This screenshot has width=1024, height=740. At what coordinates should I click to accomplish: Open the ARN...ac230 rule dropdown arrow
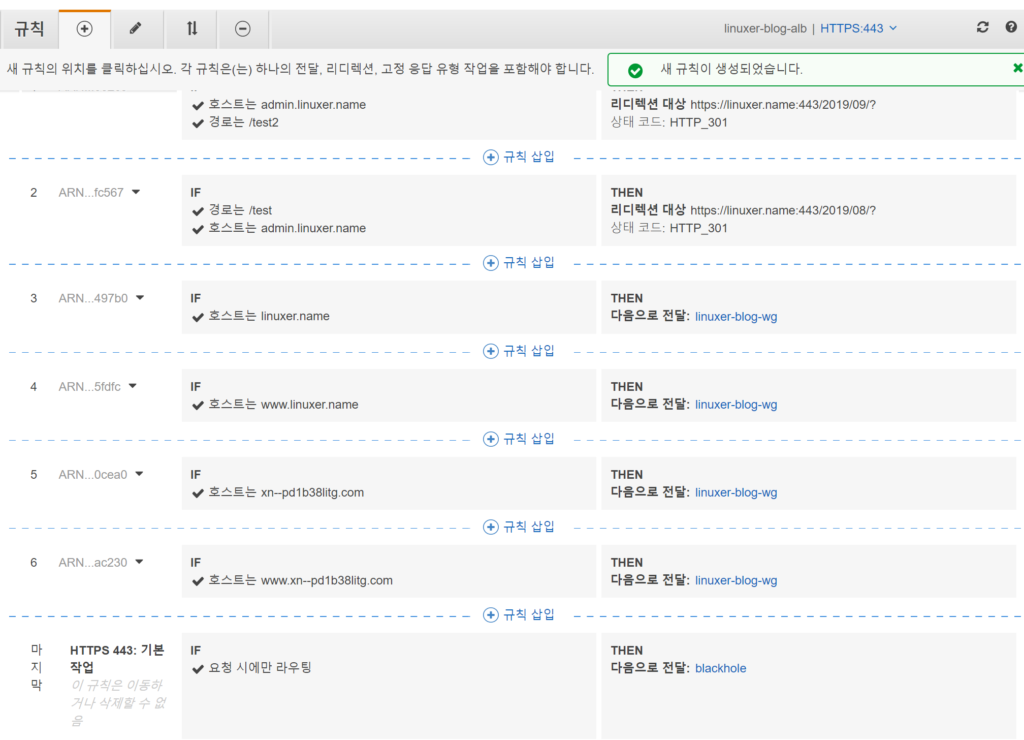(x=140, y=562)
